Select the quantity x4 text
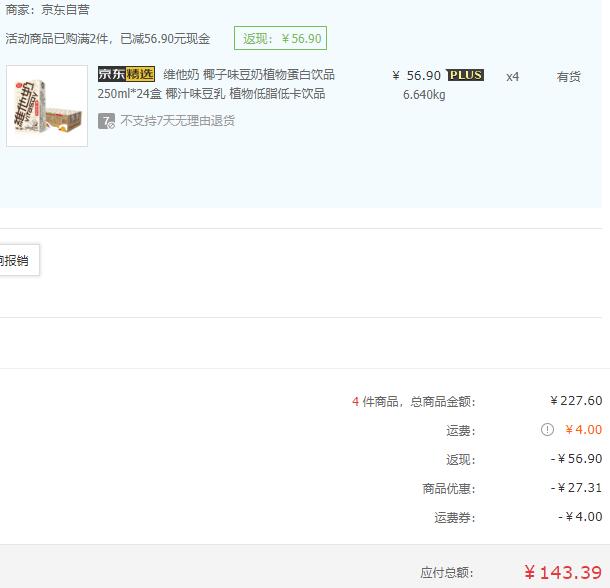Viewport: 610px width, 588px height. pos(512,77)
